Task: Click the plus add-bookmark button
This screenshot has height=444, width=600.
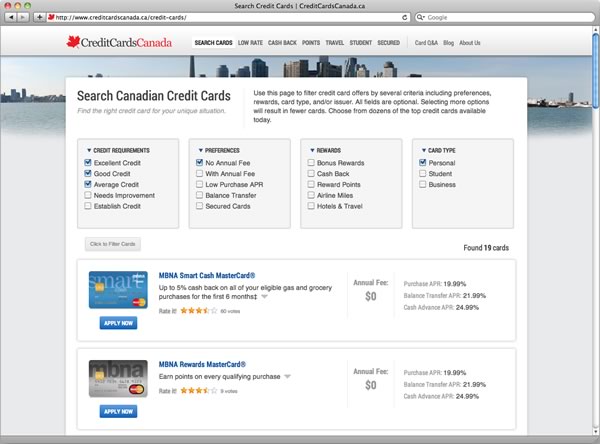Action: coord(39,17)
